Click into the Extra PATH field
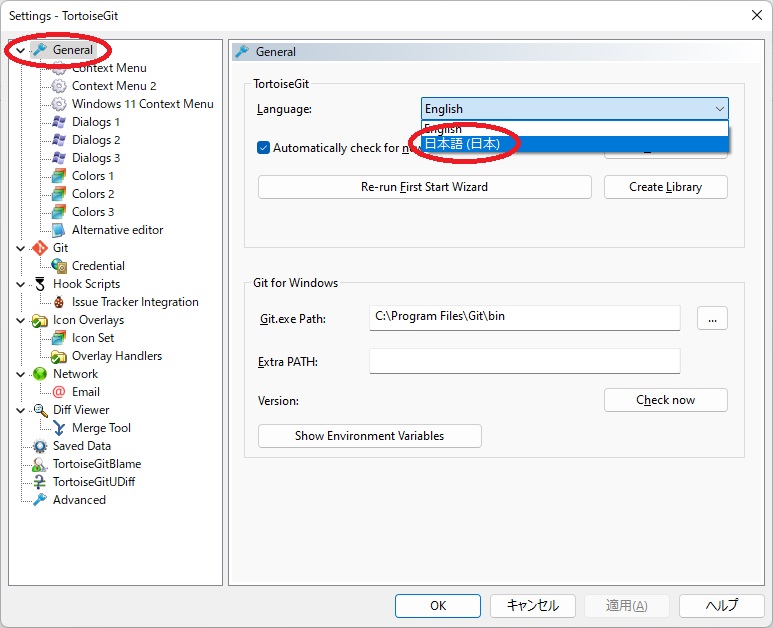Image resolution: width=773 pixels, height=628 pixels. pos(525,361)
